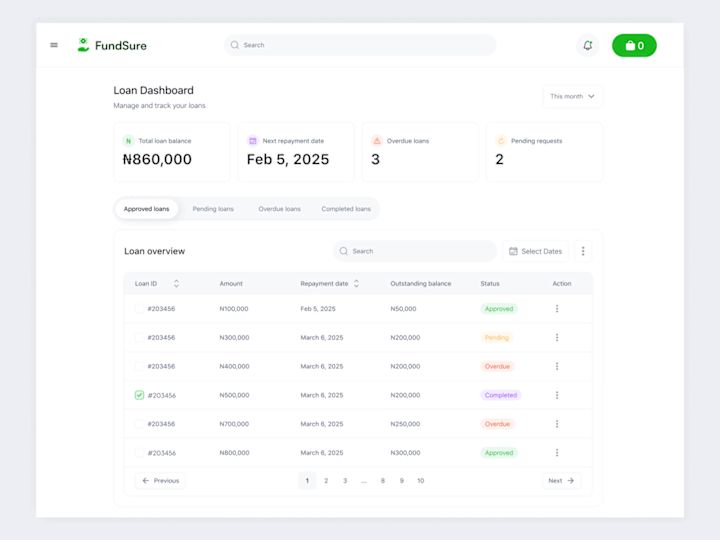Screen dimensions: 720x540
Task: Click Overdue status badge in ₦400,000 row
Action: pyautogui.click(x=497, y=366)
